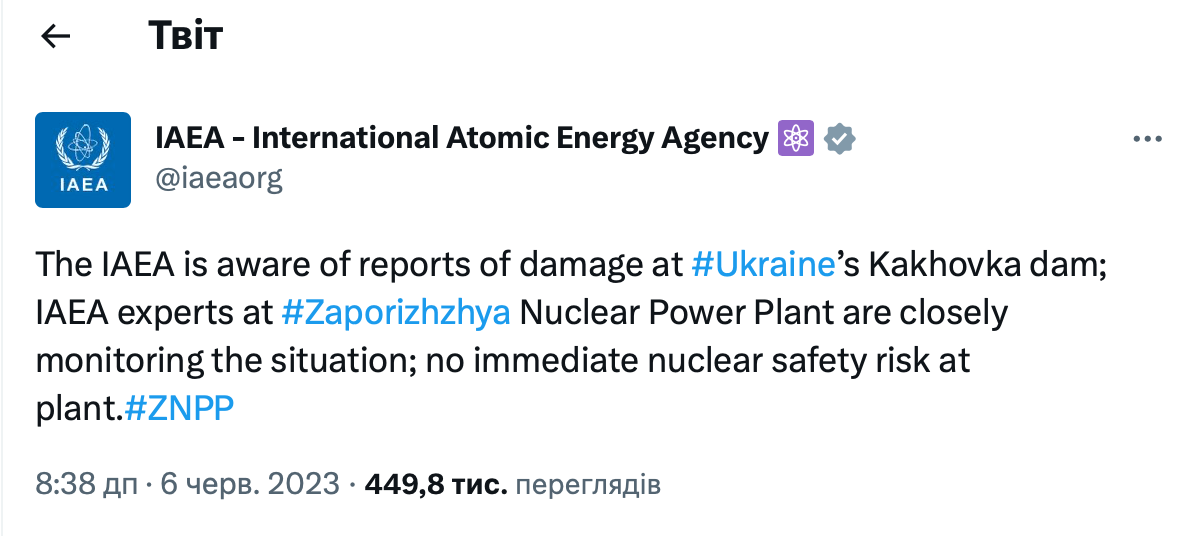
Task: Click the IAEA display name
Action: 461,138
